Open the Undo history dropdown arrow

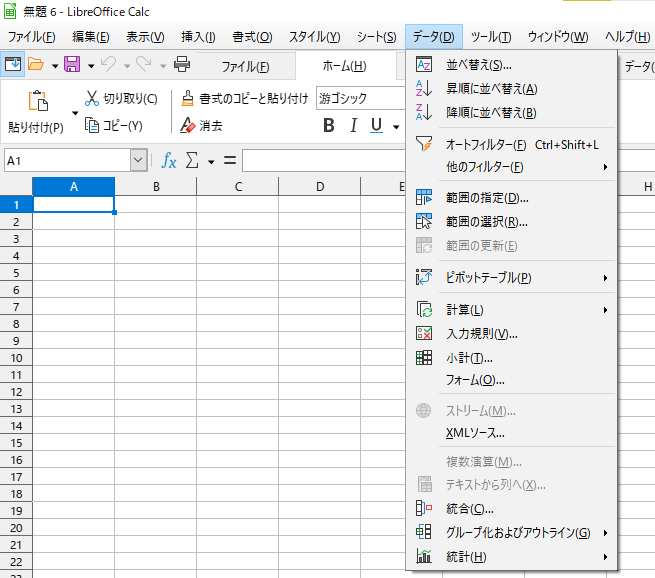(127, 66)
